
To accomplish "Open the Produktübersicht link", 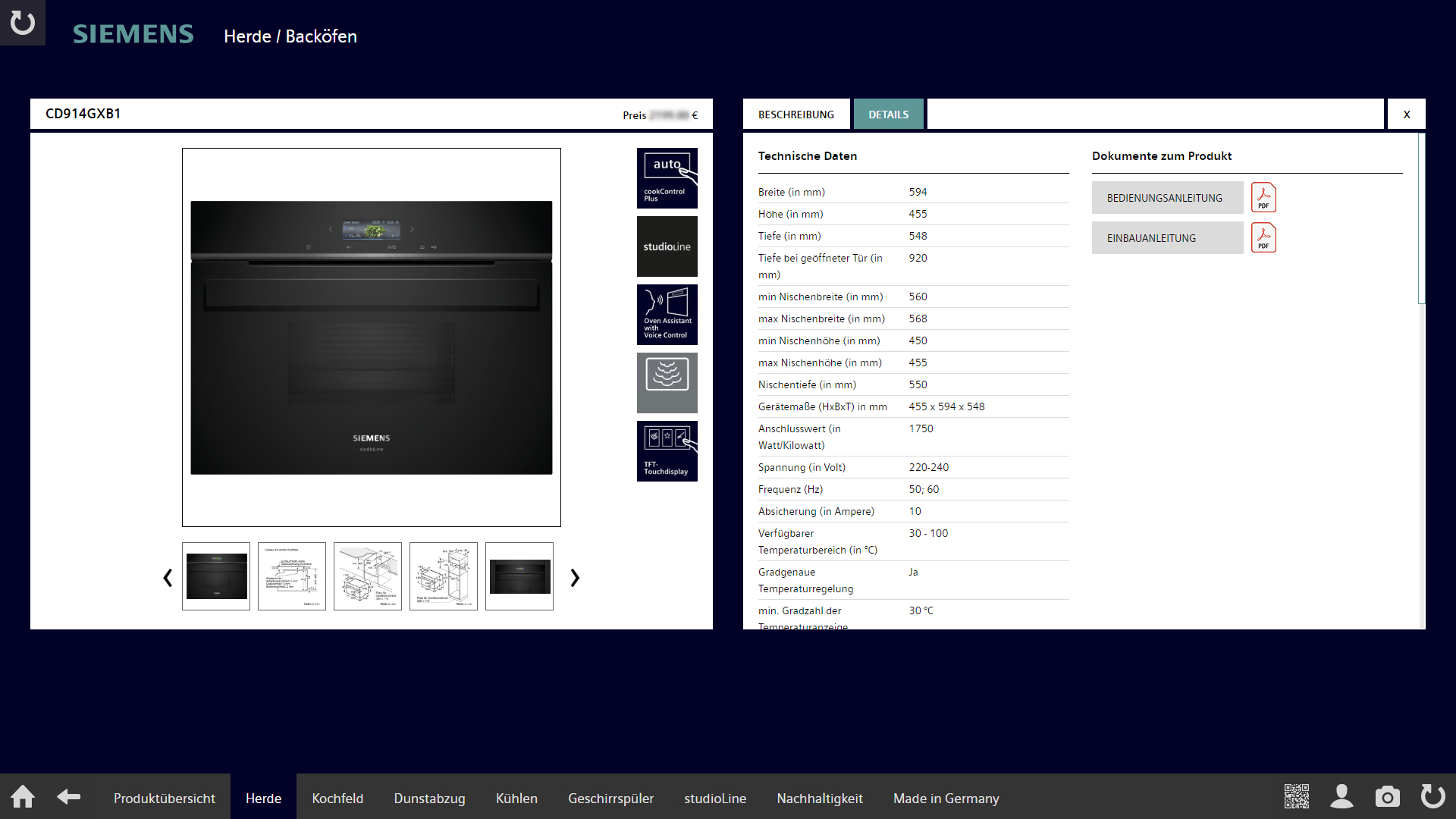I will 165,799.
